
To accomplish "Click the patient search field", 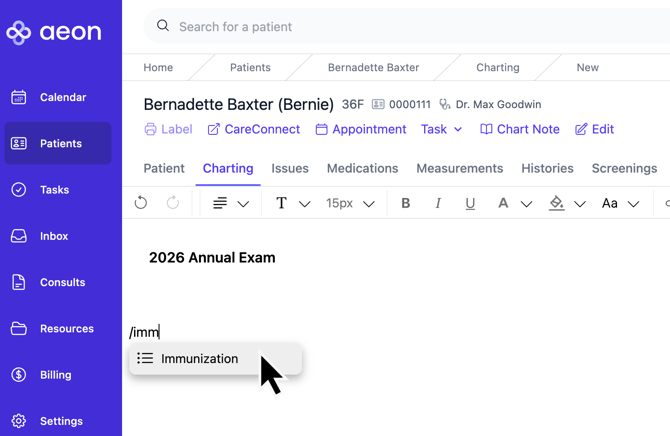I will coord(400,27).
